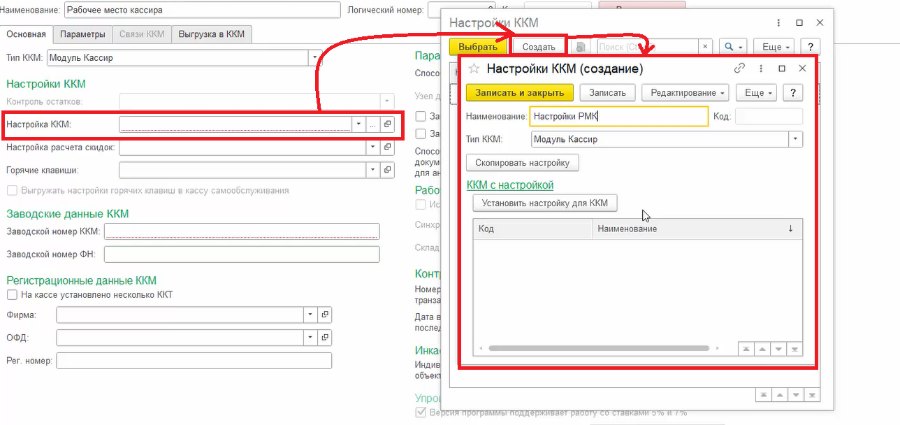Expand Горячие клавиши dropdown

tap(374, 170)
